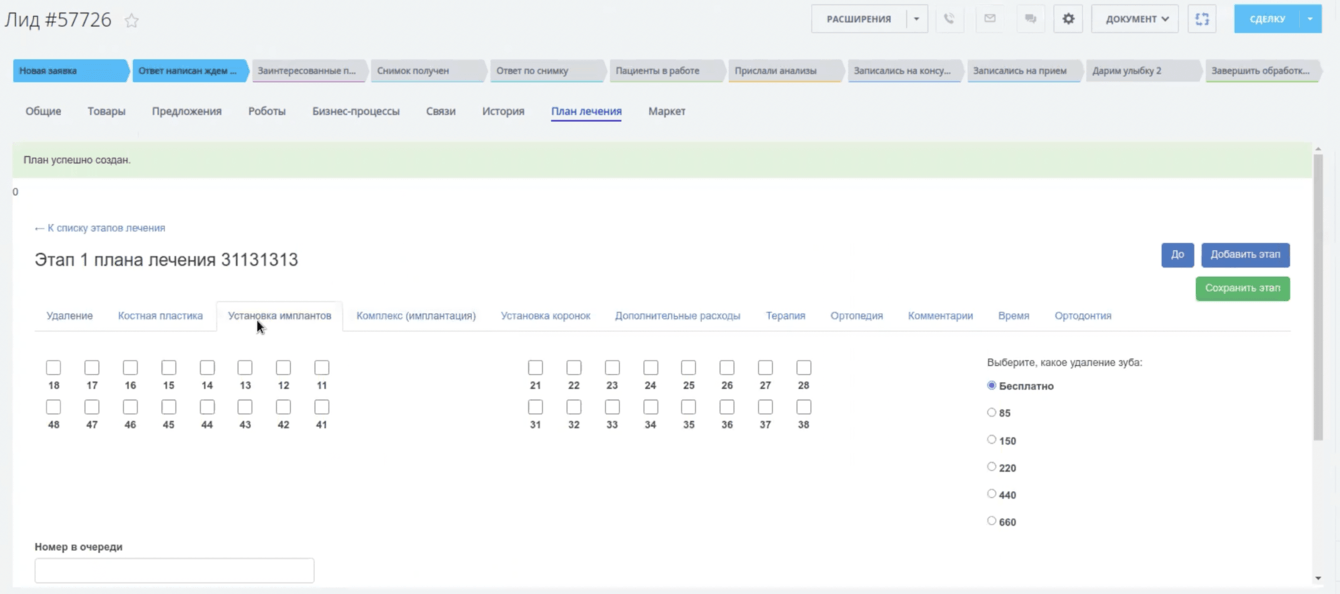Go back to К списку этапов лечения
Viewport: 1340px width, 594px height.
100,228
